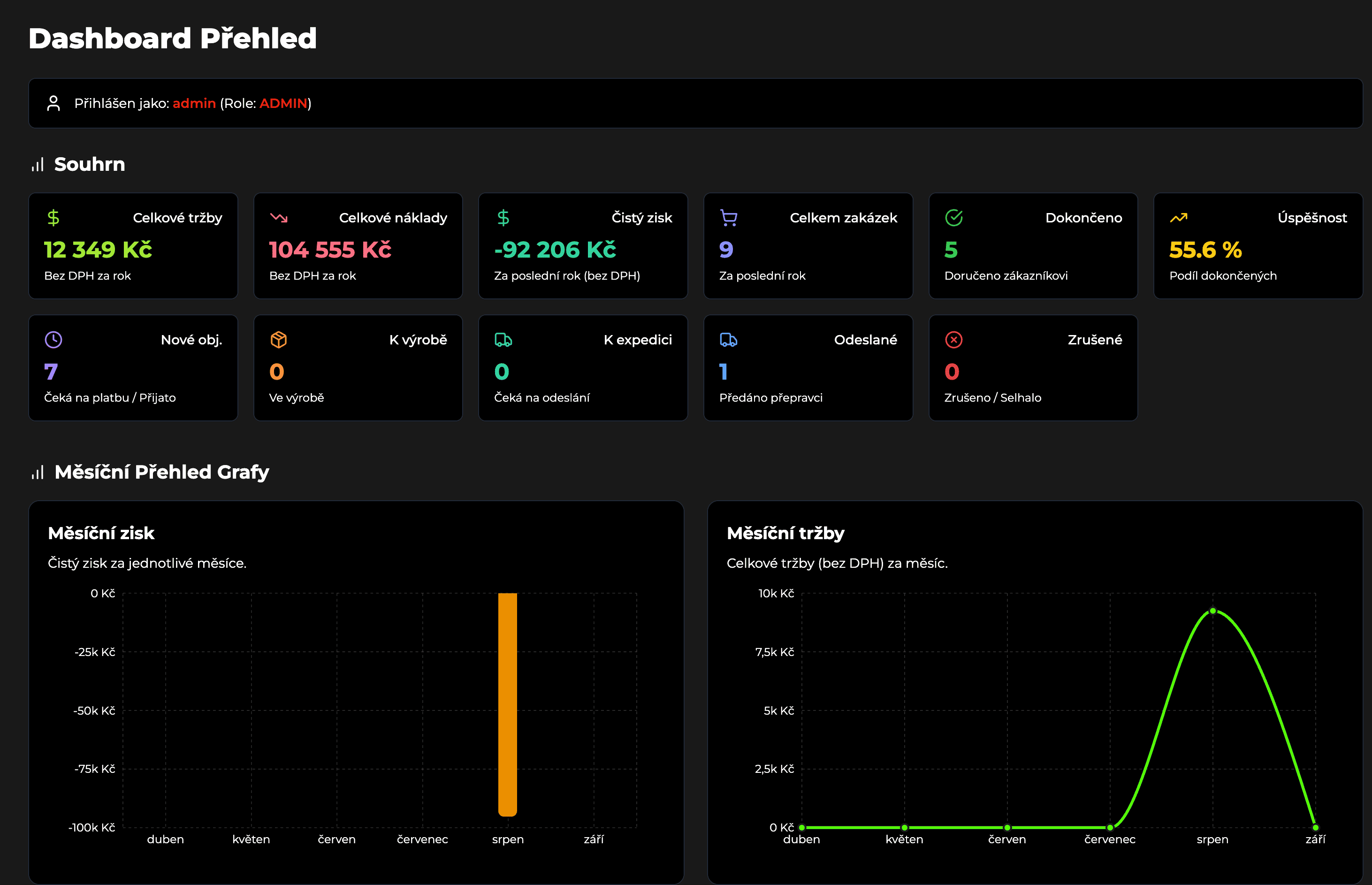Click the red X circle icon on Zrušené
The image size is (1372, 885).
(x=954, y=340)
